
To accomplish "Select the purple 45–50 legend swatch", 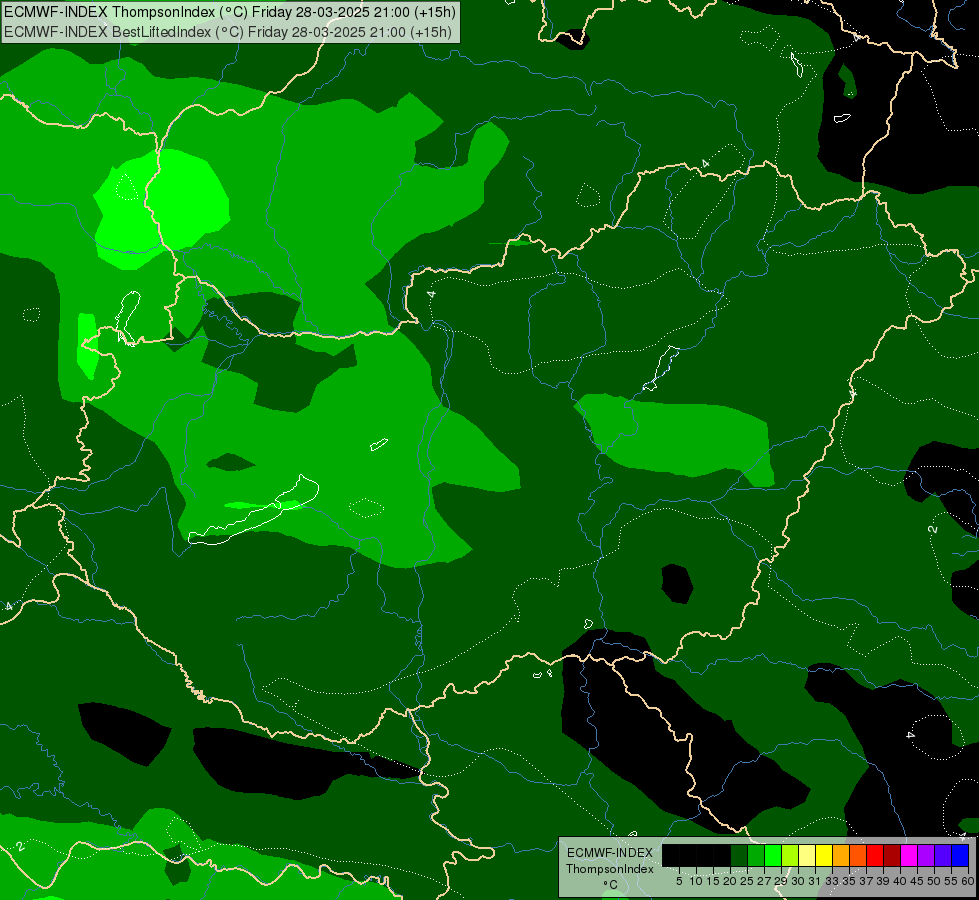I will (x=926, y=855).
